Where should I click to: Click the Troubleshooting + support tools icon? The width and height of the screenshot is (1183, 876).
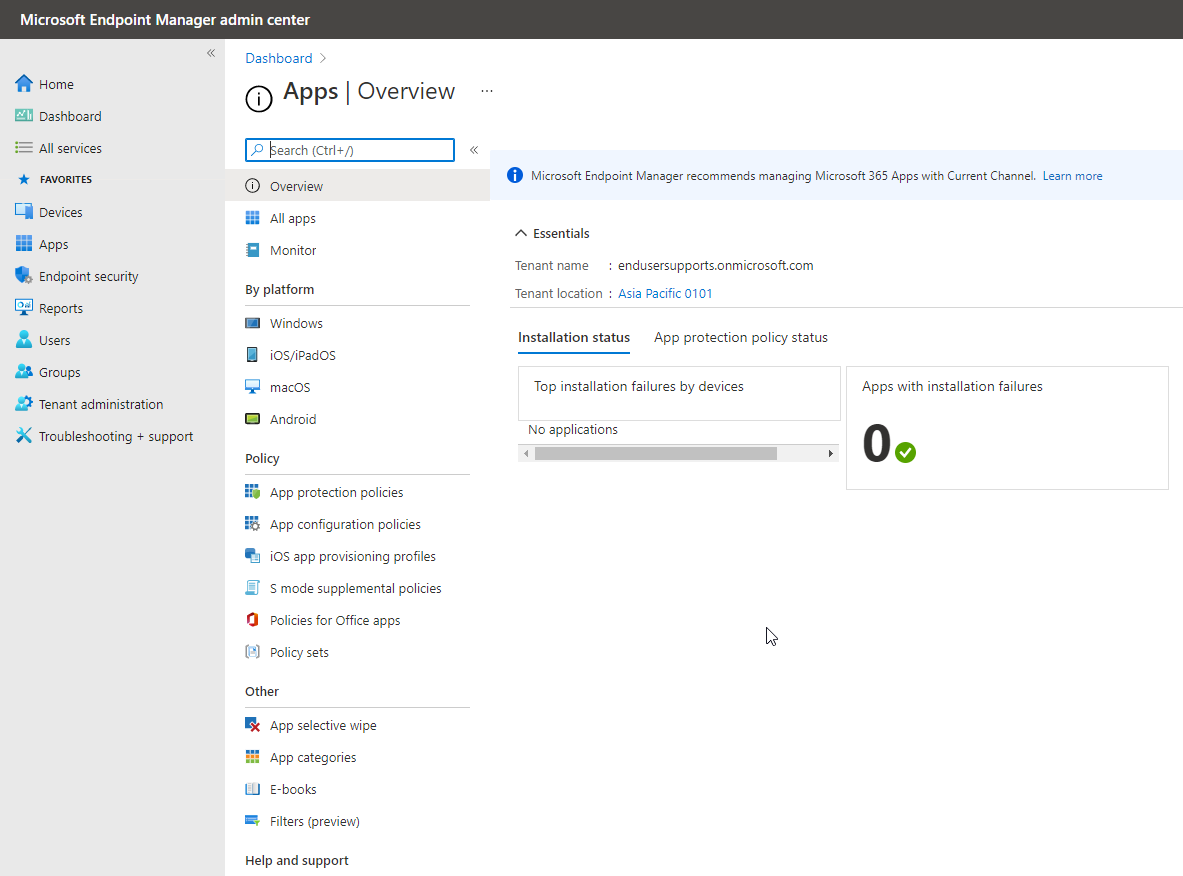24,435
